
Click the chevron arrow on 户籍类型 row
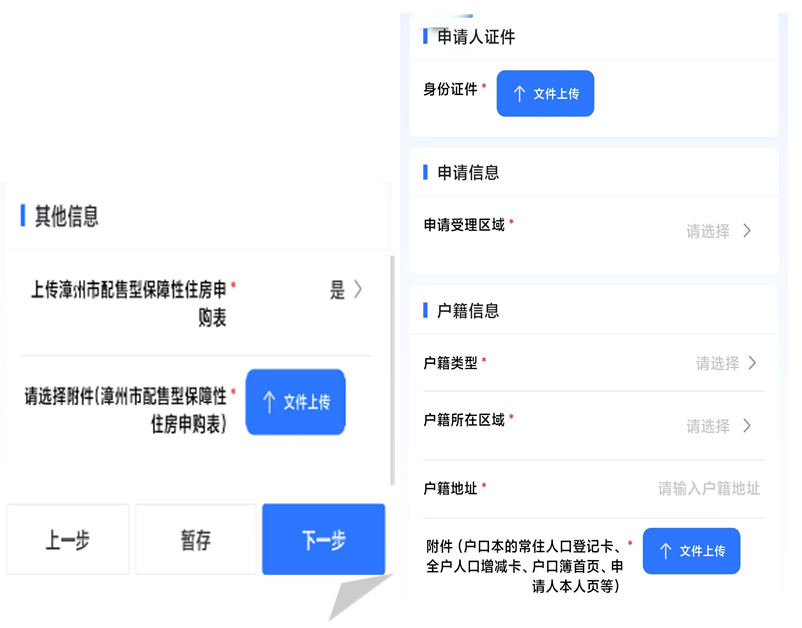click(753, 363)
